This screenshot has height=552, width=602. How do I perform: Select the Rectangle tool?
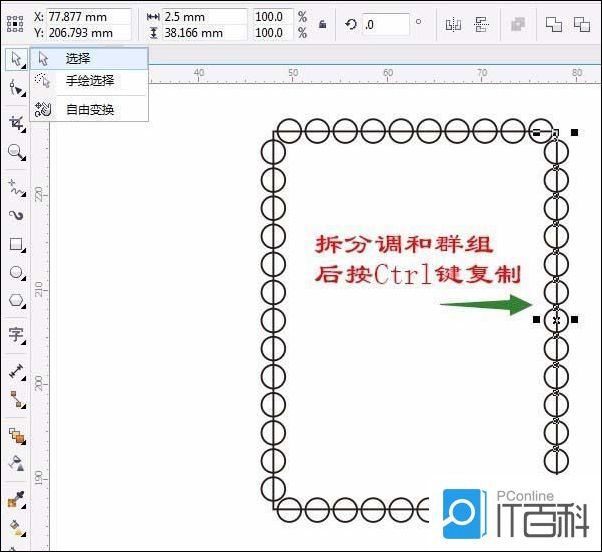point(16,244)
